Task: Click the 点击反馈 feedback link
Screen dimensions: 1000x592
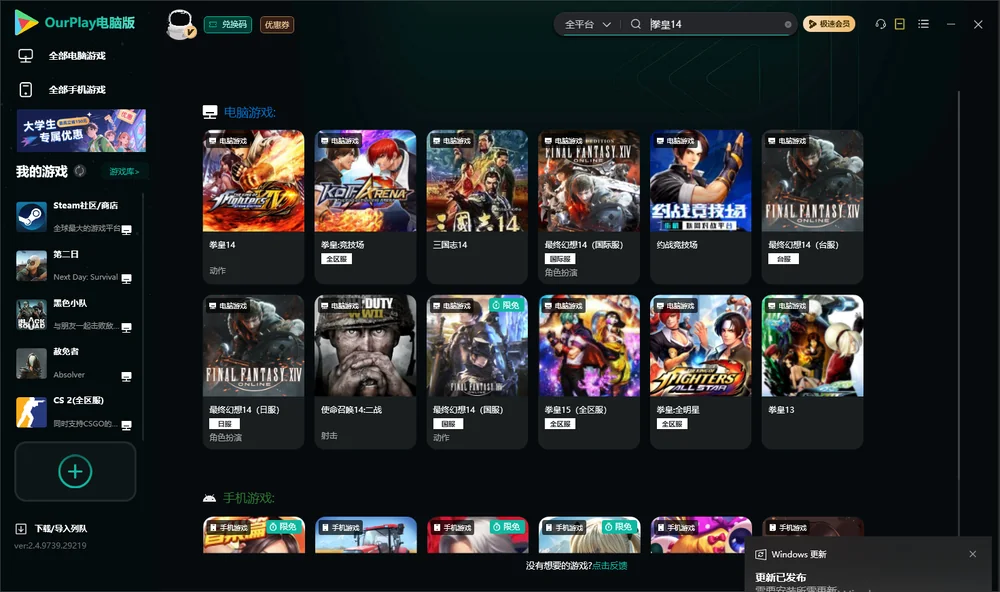Action: point(610,565)
